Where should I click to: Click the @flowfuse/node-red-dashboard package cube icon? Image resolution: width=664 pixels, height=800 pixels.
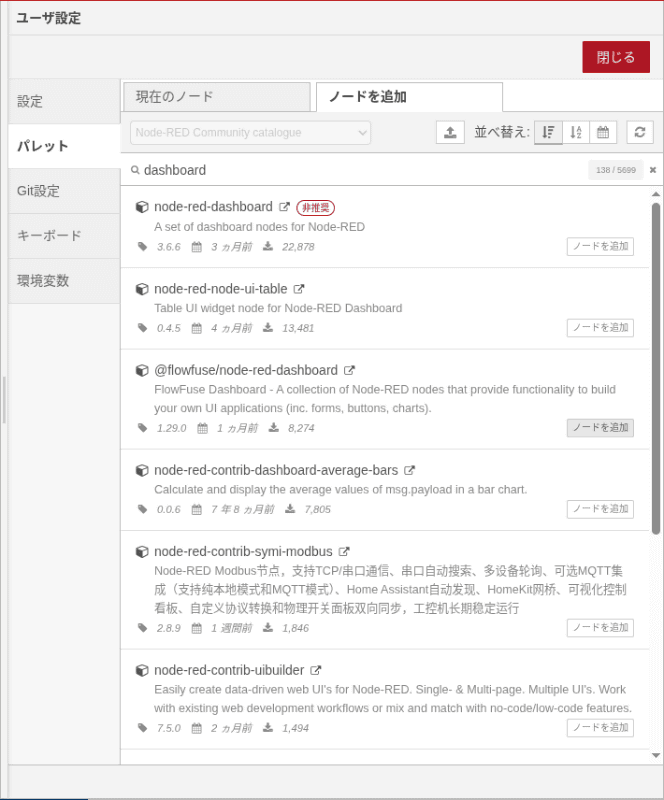142,370
